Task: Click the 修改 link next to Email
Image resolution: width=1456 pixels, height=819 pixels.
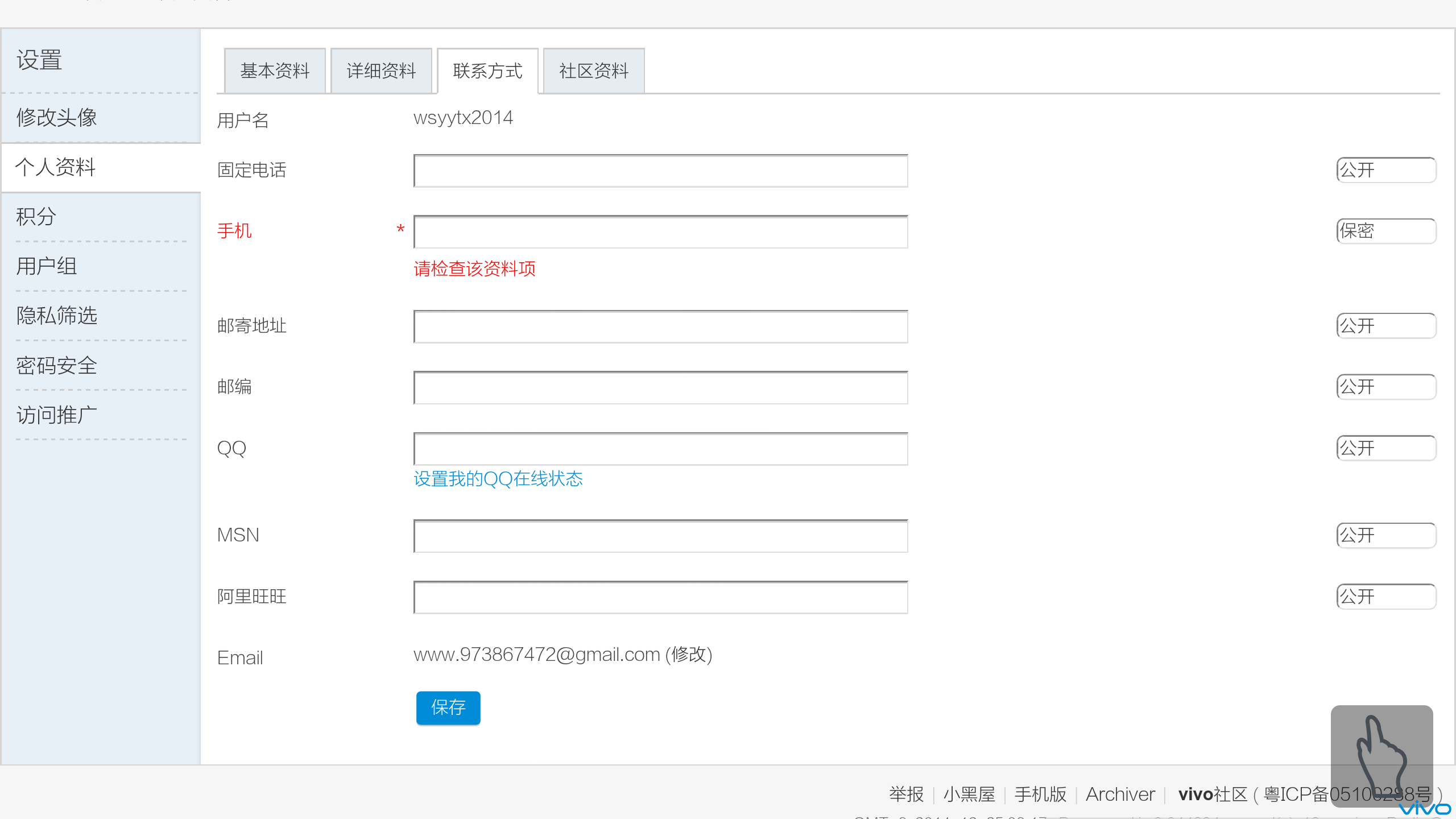Action: pyautogui.click(x=689, y=655)
